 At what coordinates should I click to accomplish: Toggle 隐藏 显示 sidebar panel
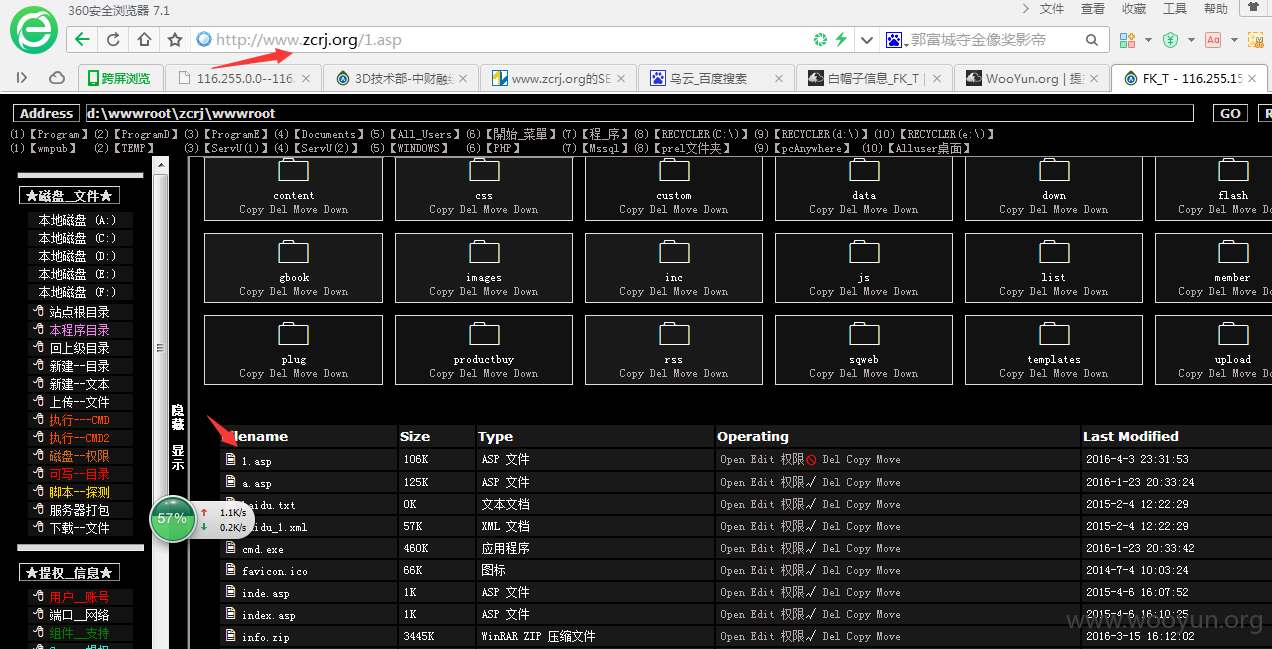[177, 438]
